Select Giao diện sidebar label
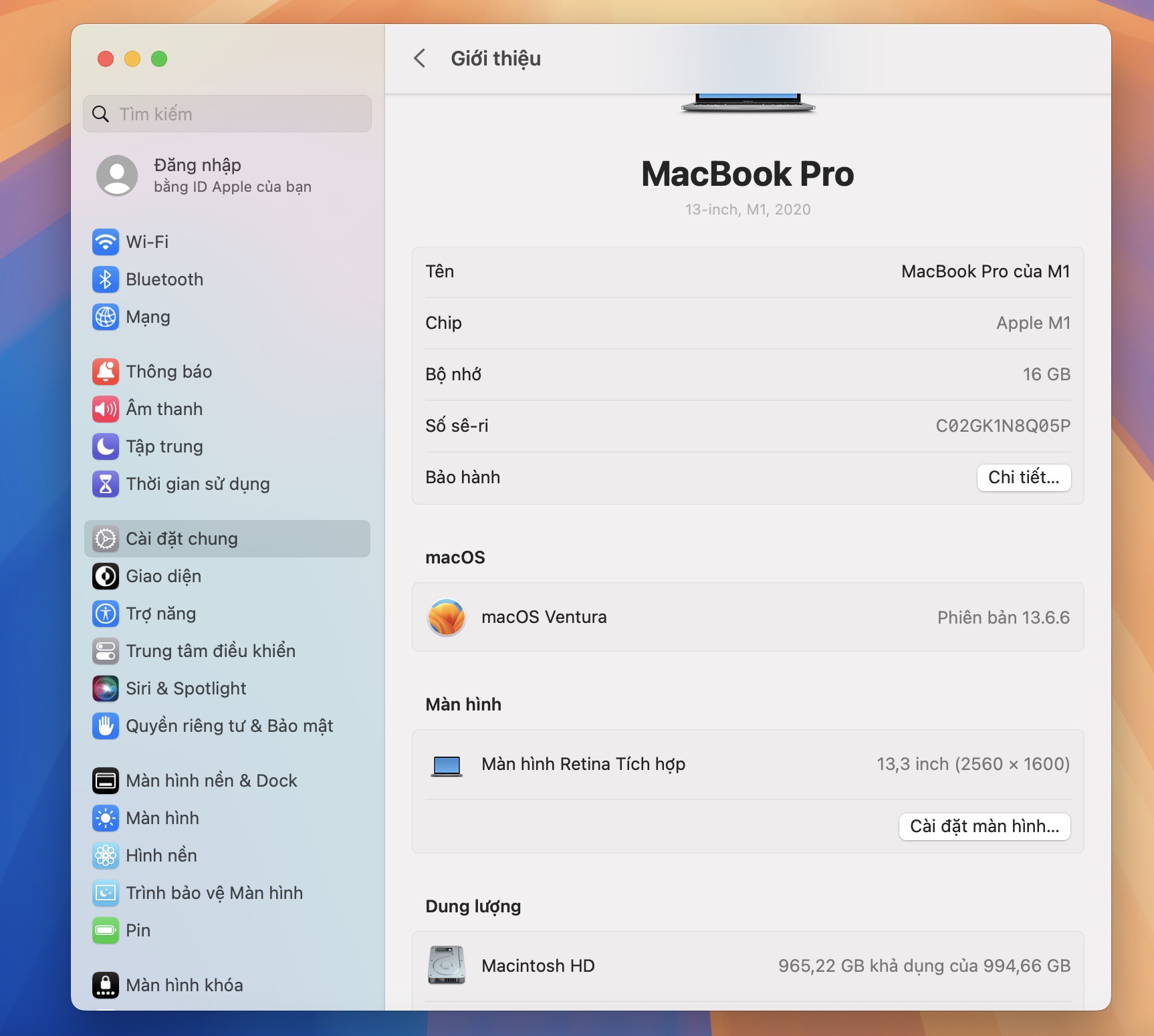The width and height of the screenshot is (1154, 1036). click(x=164, y=576)
